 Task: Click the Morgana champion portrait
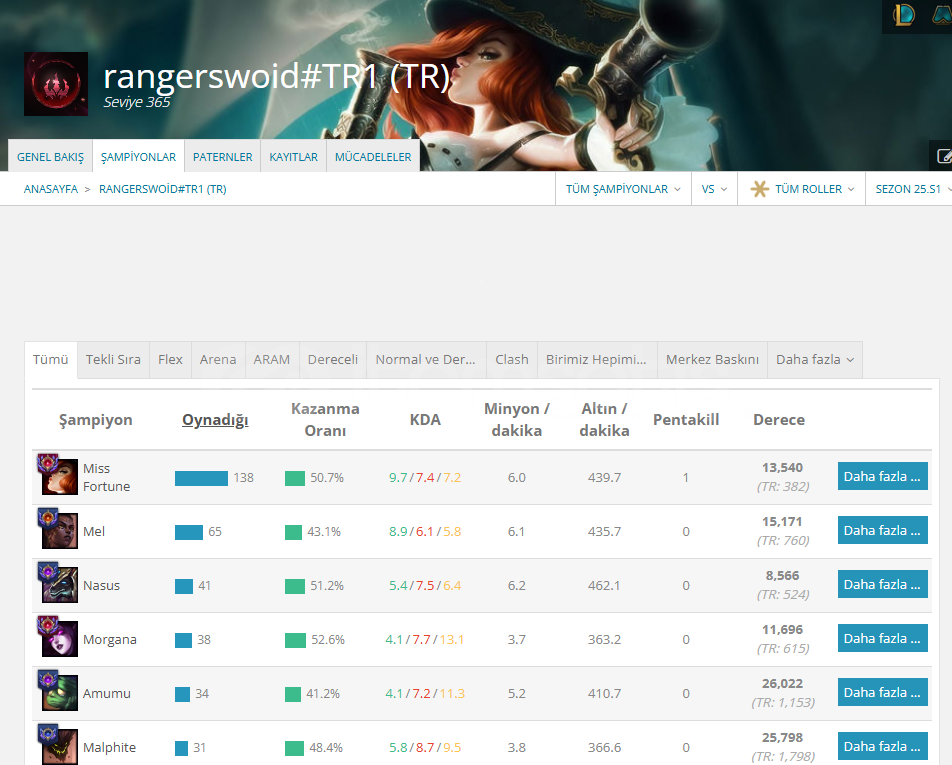tap(60, 639)
